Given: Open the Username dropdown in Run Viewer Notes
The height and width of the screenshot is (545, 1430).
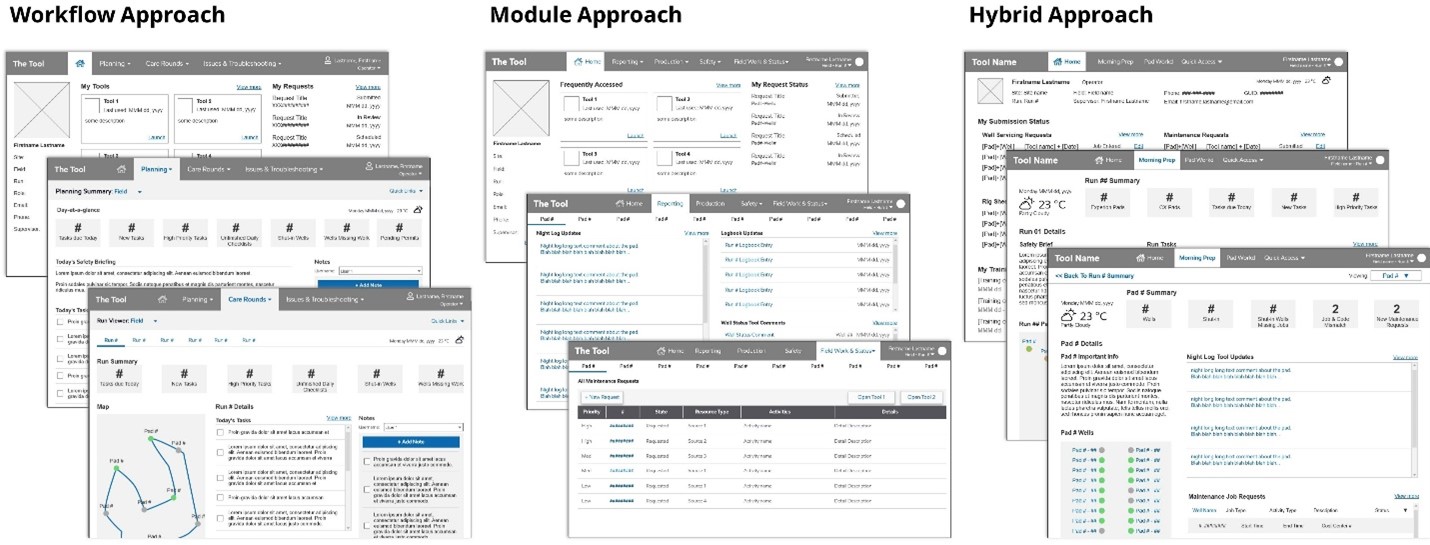Looking at the screenshot, I should tap(425, 427).
